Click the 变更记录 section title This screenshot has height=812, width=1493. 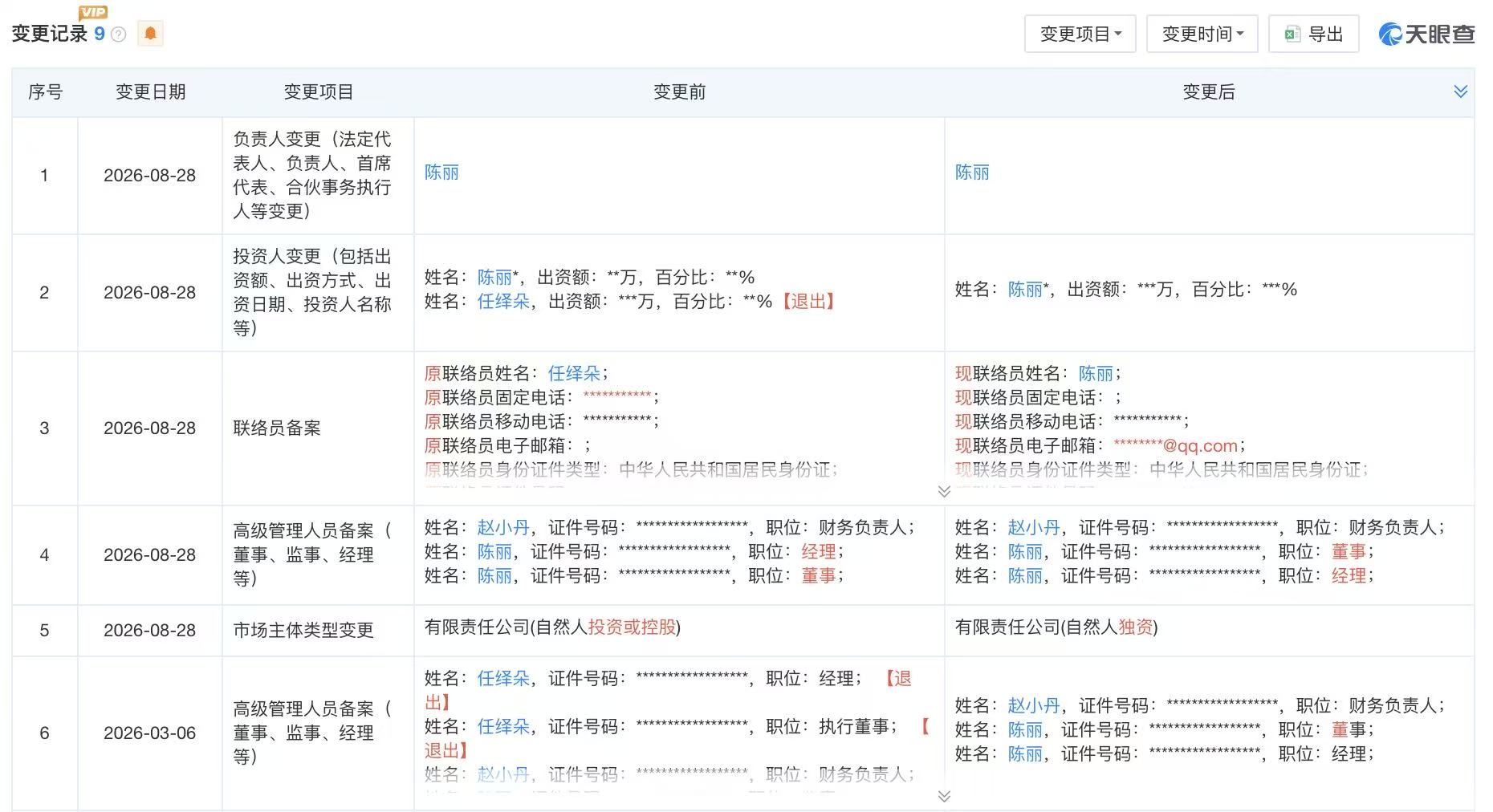click(50, 34)
